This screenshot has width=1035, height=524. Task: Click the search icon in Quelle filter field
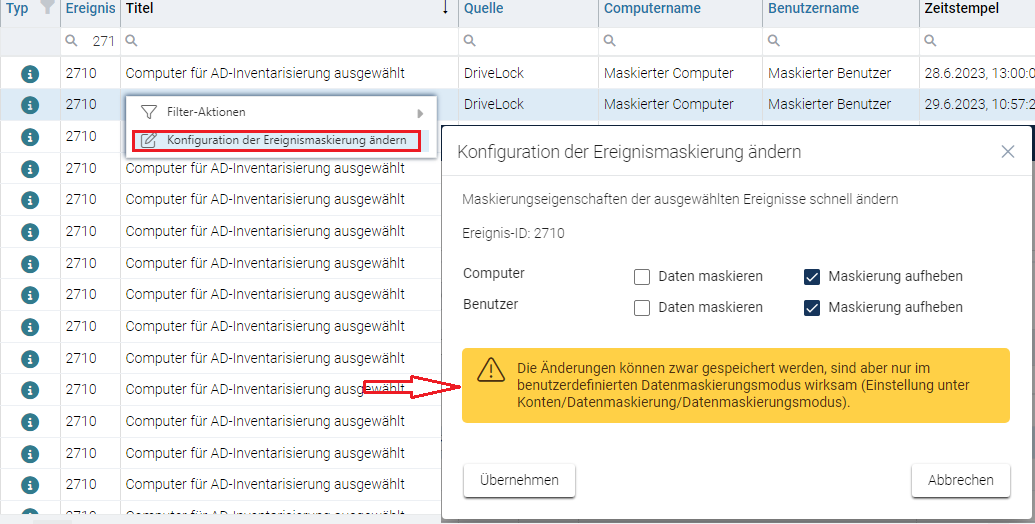tap(471, 41)
